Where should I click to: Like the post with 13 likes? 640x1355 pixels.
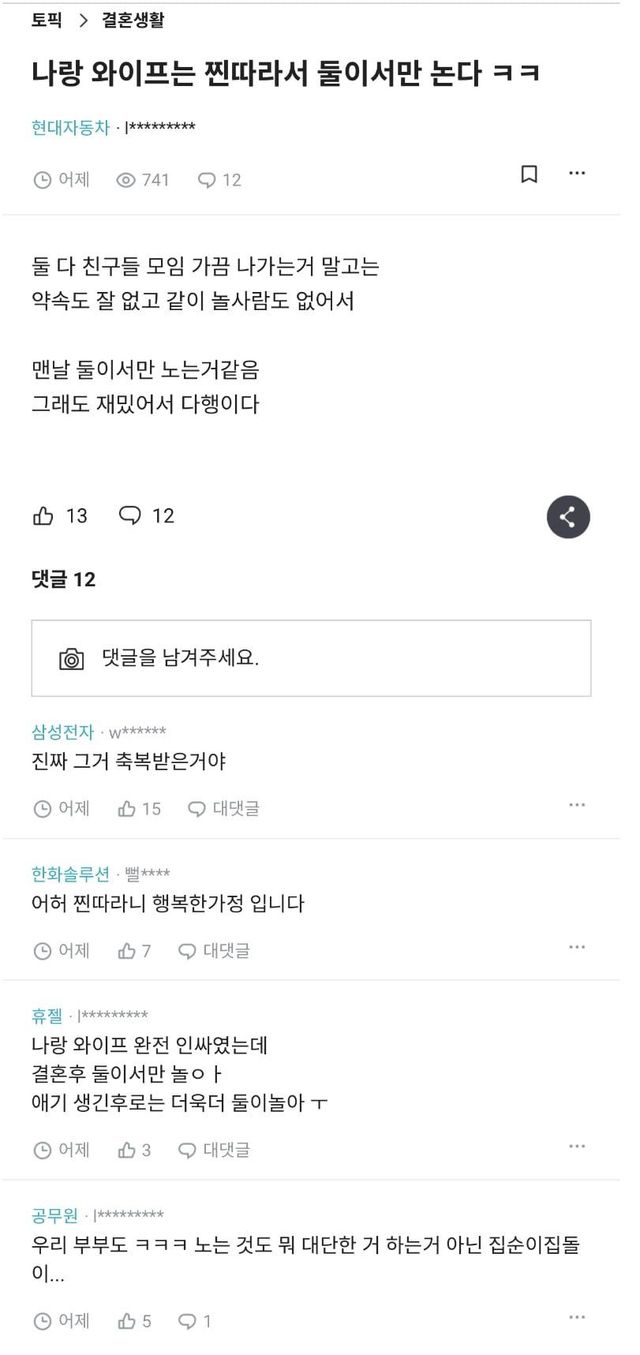[44, 516]
